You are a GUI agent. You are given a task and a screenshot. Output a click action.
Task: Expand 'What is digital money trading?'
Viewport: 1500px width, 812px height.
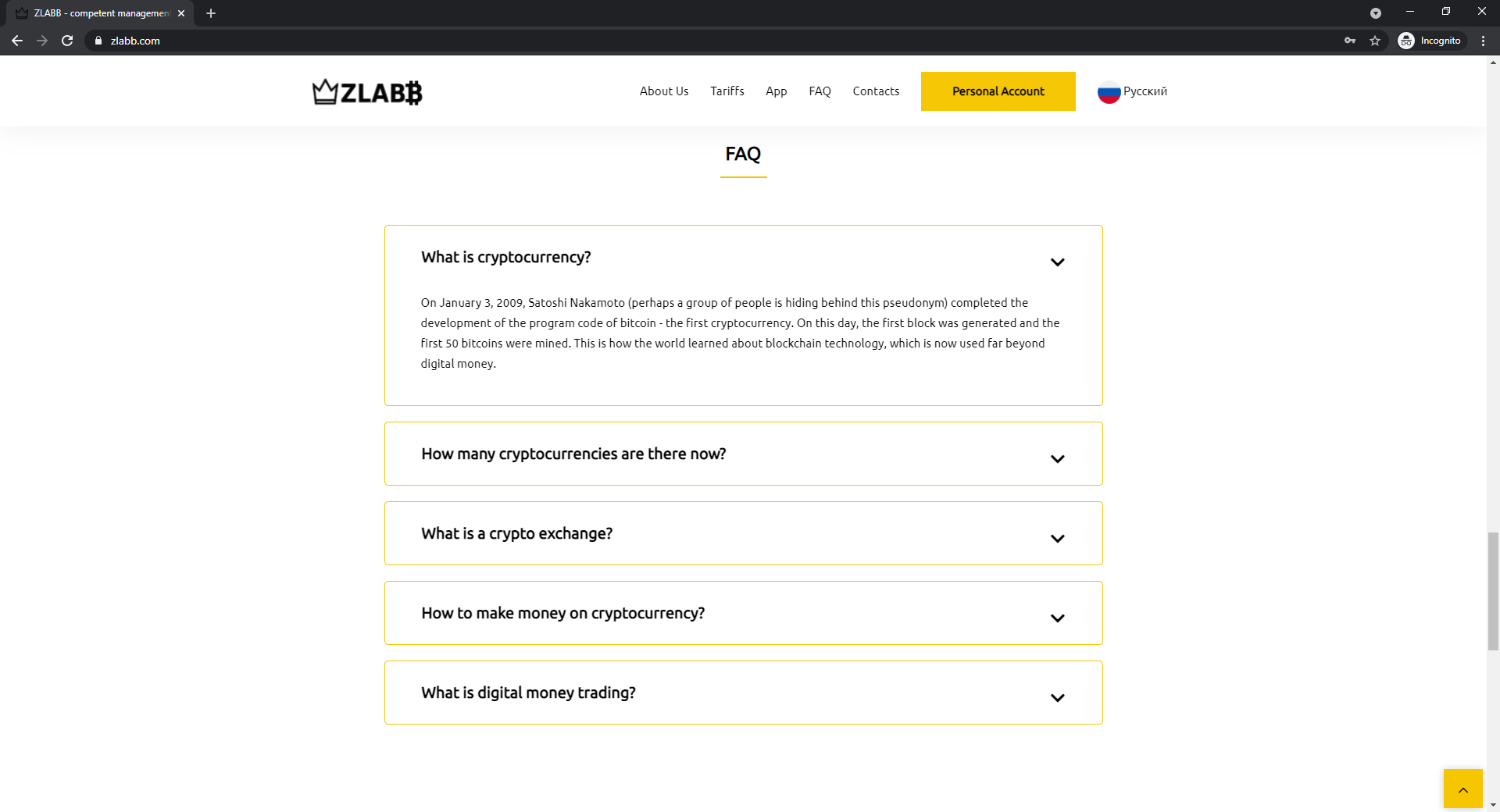point(1057,698)
